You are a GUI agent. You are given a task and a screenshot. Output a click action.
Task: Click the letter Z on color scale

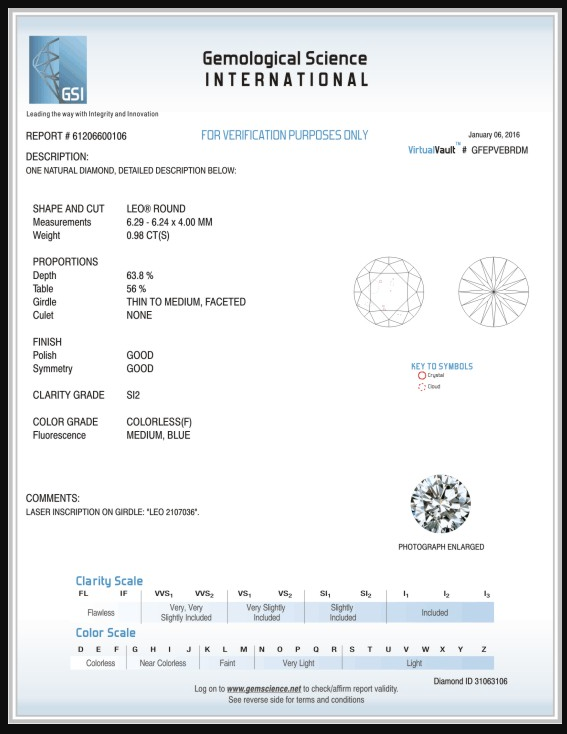pyautogui.click(x=484, y=649)
